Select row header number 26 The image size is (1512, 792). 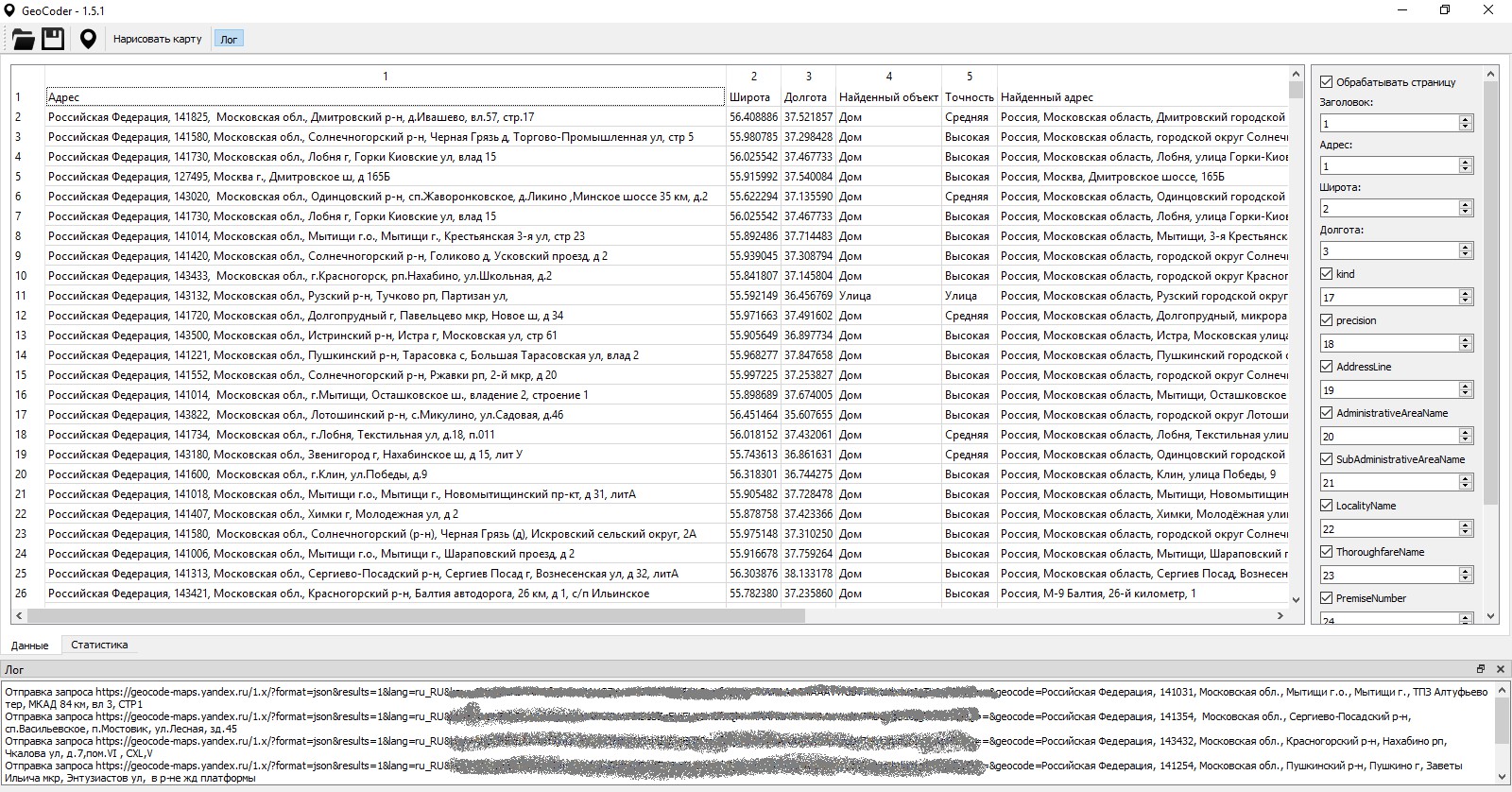click(x=27, y=594)
